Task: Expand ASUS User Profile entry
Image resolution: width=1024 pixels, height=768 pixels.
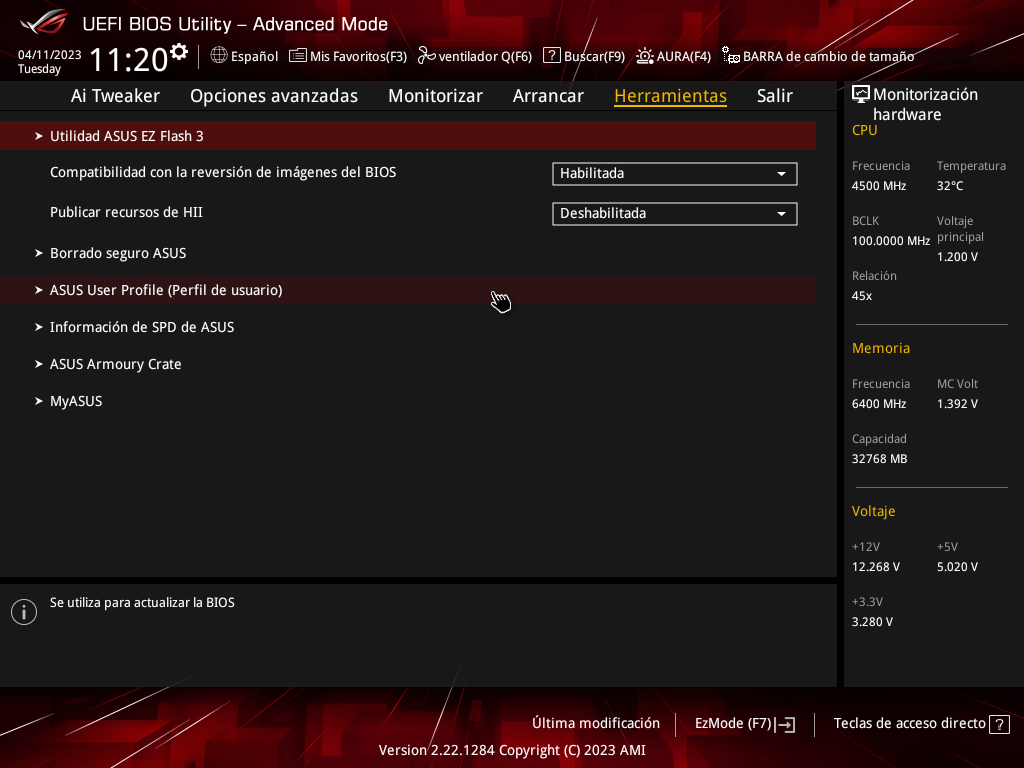Action: (x=408, y=290)
